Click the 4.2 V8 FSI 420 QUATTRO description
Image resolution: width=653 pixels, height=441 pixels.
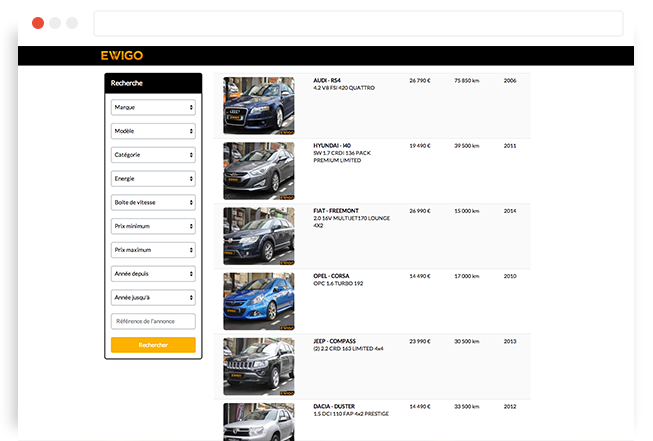coord(344,88)
